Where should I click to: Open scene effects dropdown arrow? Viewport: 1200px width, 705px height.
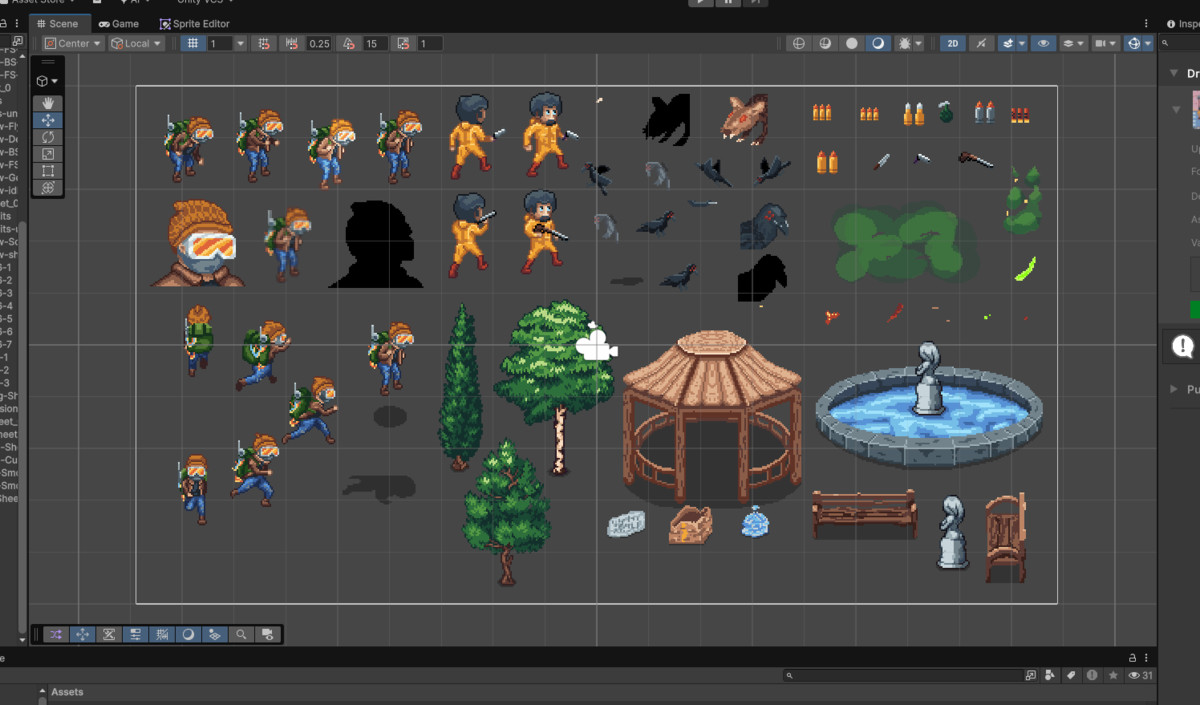tap(1023, 44)
